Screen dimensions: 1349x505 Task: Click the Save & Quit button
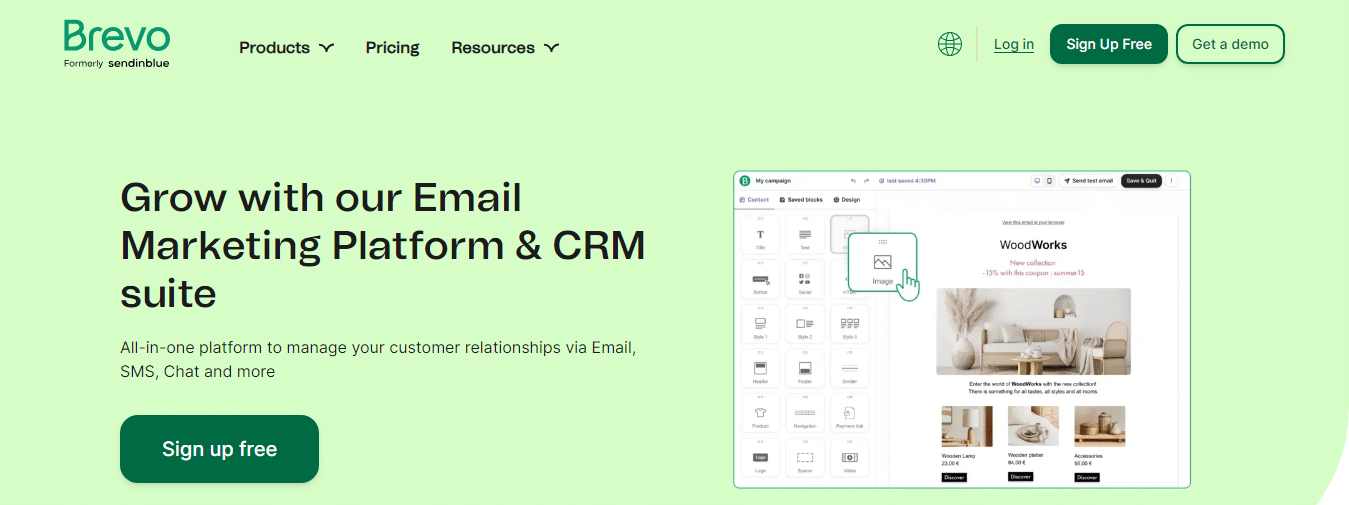1141,181
